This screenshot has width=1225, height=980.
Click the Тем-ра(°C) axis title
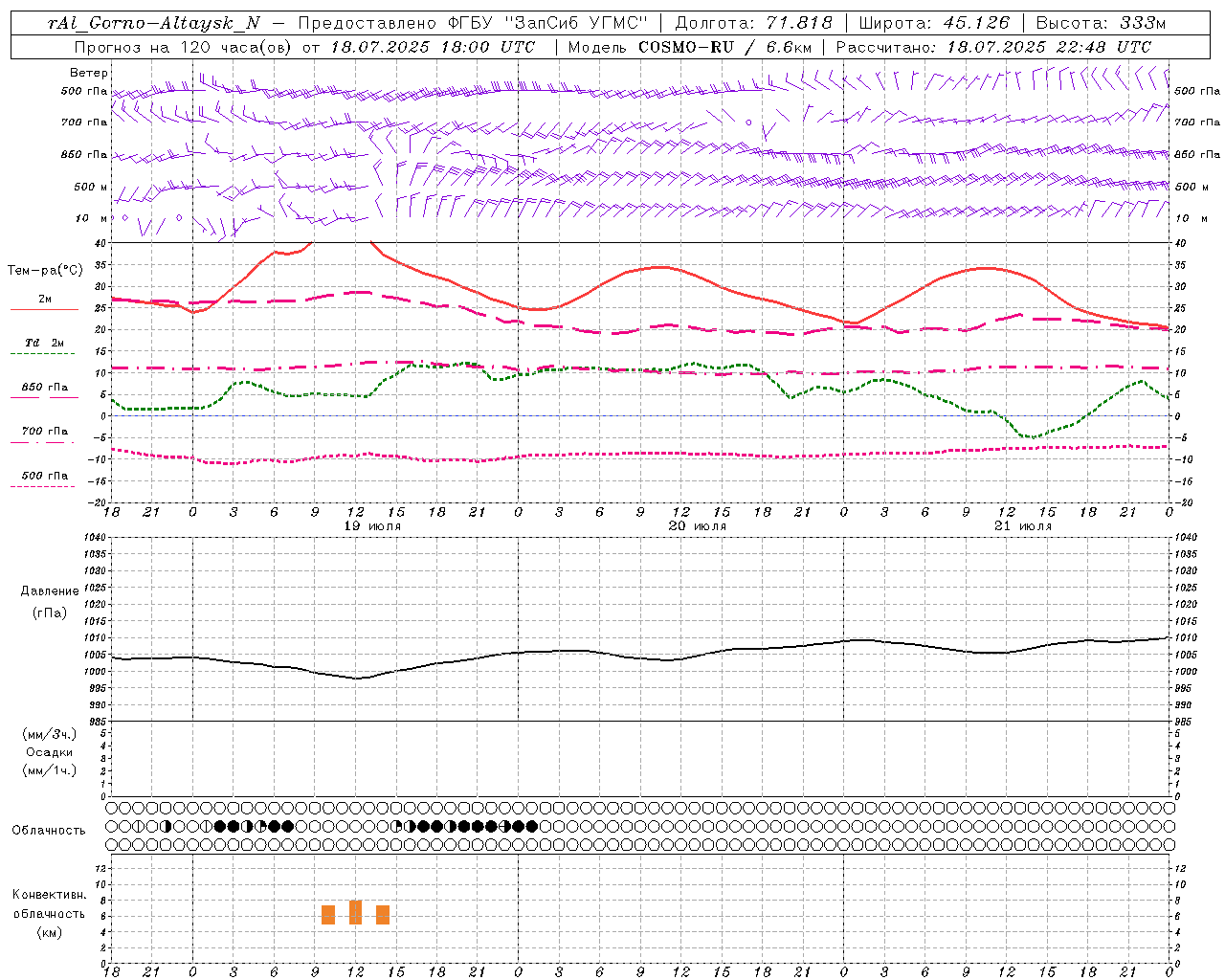click(x=45, y=271)
